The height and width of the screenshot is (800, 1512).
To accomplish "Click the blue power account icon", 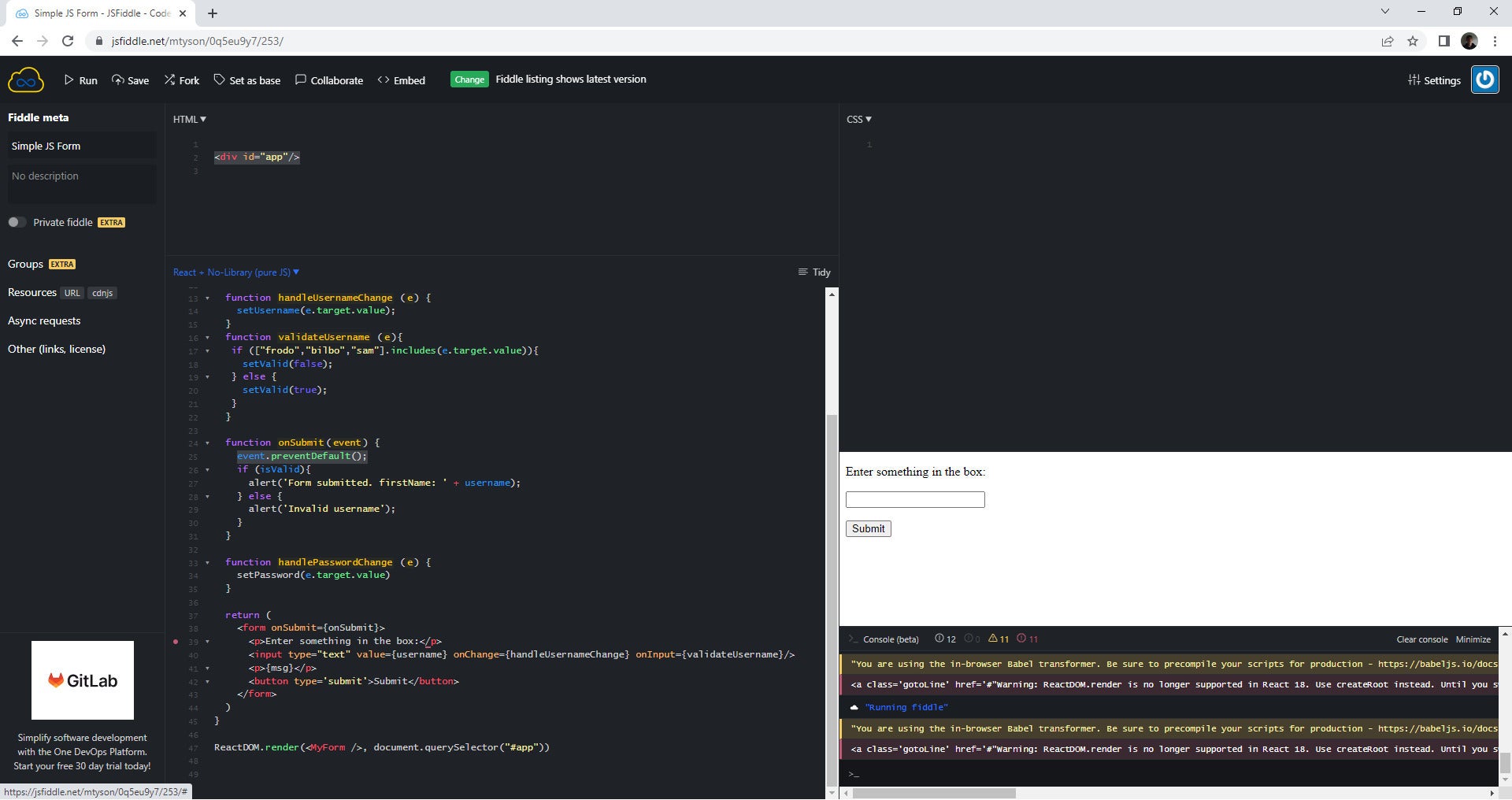I will pyautogui.click(x=1485, y=80).
